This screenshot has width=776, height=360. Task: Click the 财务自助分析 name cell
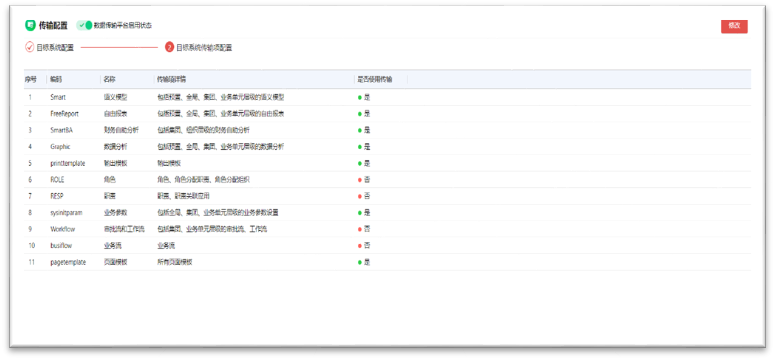pyautogui.click(x=121, y=130)
